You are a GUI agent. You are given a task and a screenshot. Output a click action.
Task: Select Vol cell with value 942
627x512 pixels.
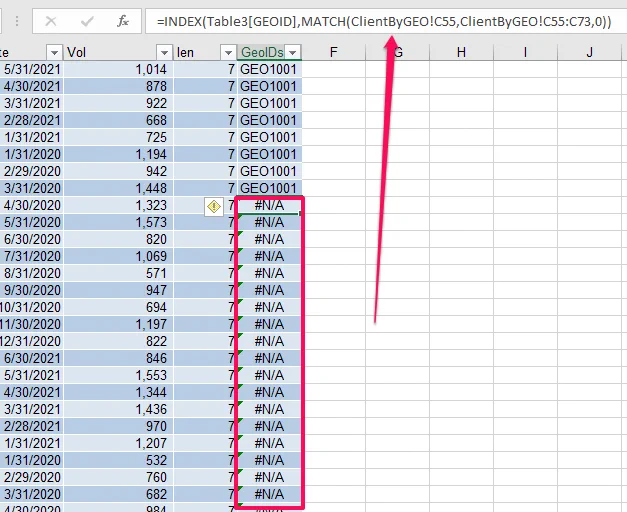pyautogui.click(x=118, y=172)
